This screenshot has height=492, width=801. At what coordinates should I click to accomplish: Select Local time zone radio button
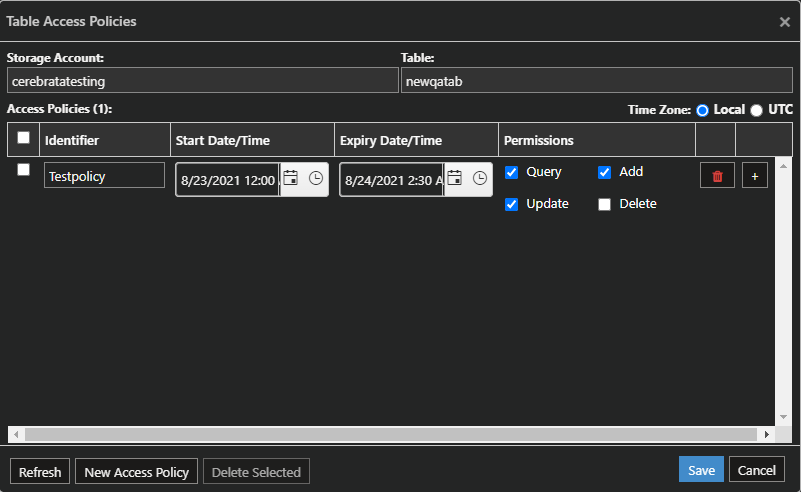pos(702,110)
